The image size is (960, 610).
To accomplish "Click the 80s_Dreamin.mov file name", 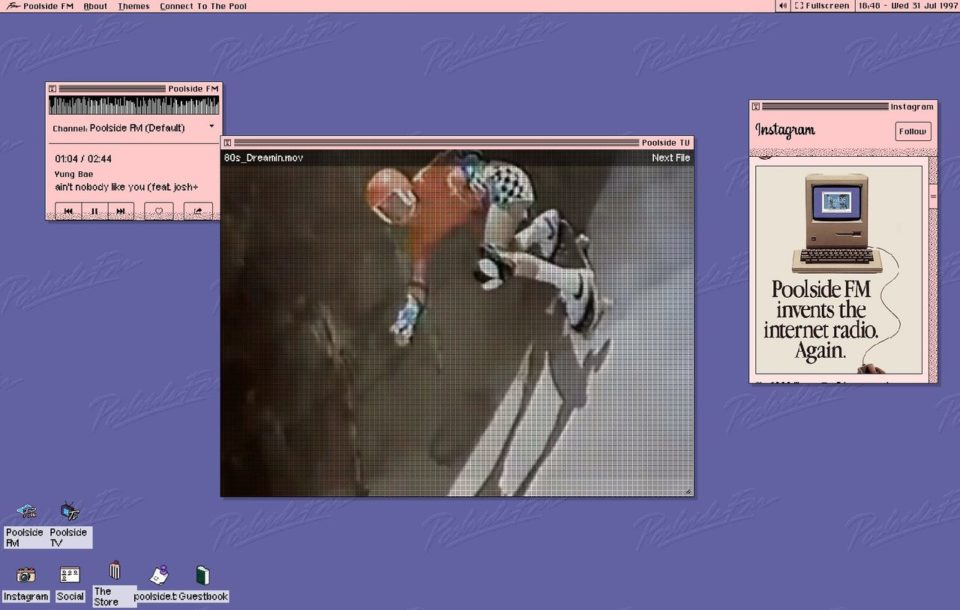I will point(263,157).
